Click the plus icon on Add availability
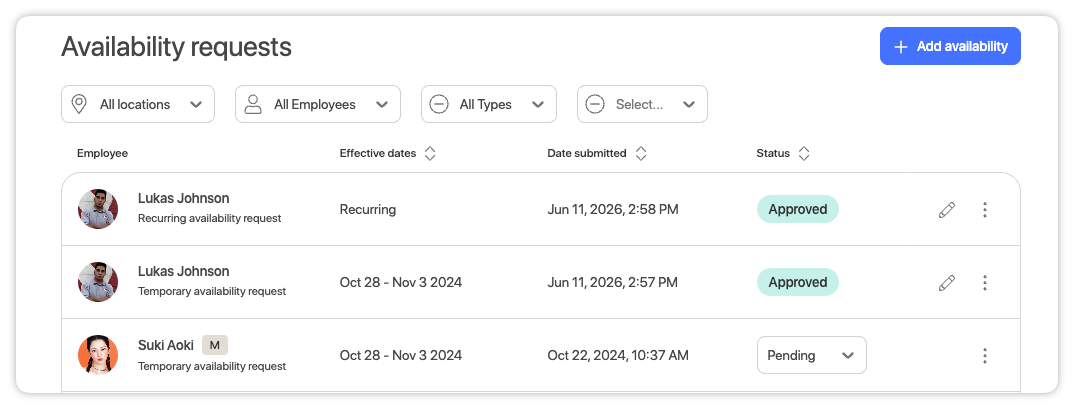This screenshot has height=409, width=1074. tap(901, 47)
